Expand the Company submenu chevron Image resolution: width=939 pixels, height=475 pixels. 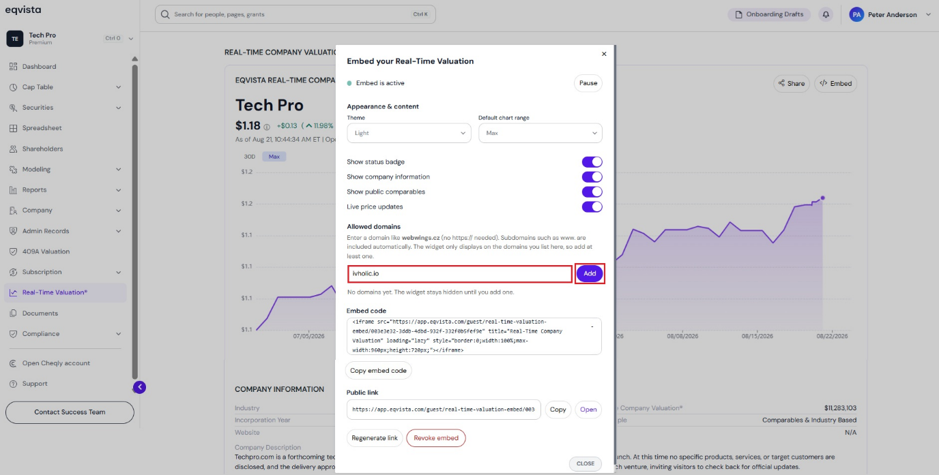(x=118, y=210)
